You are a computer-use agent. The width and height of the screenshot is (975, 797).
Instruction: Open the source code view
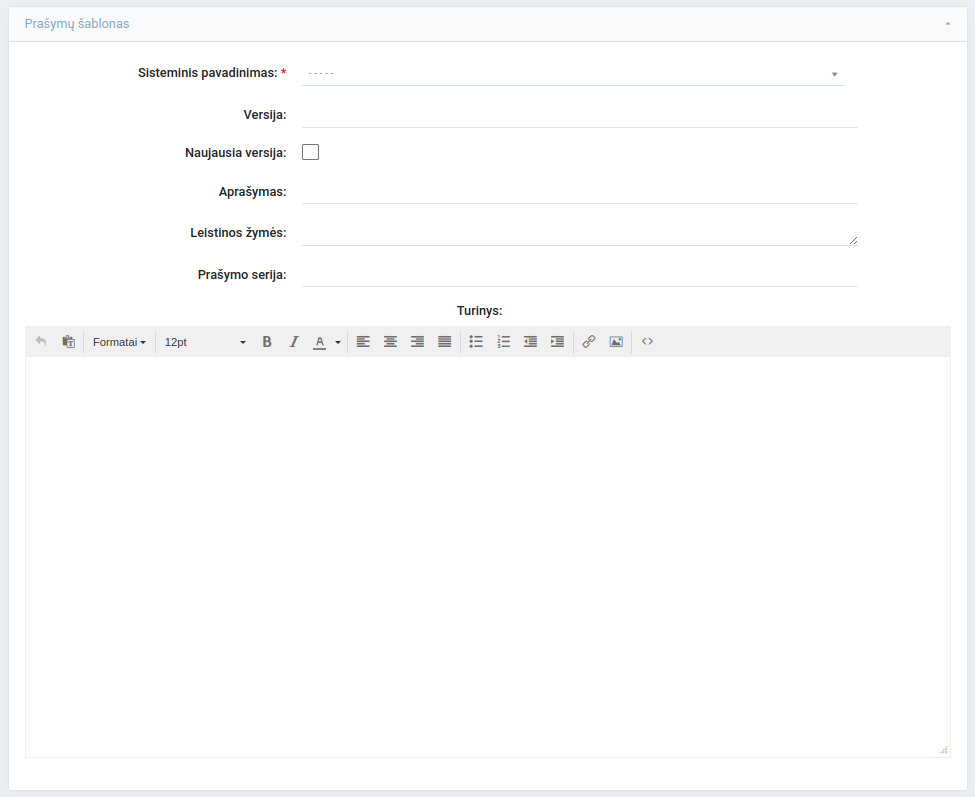647,341
